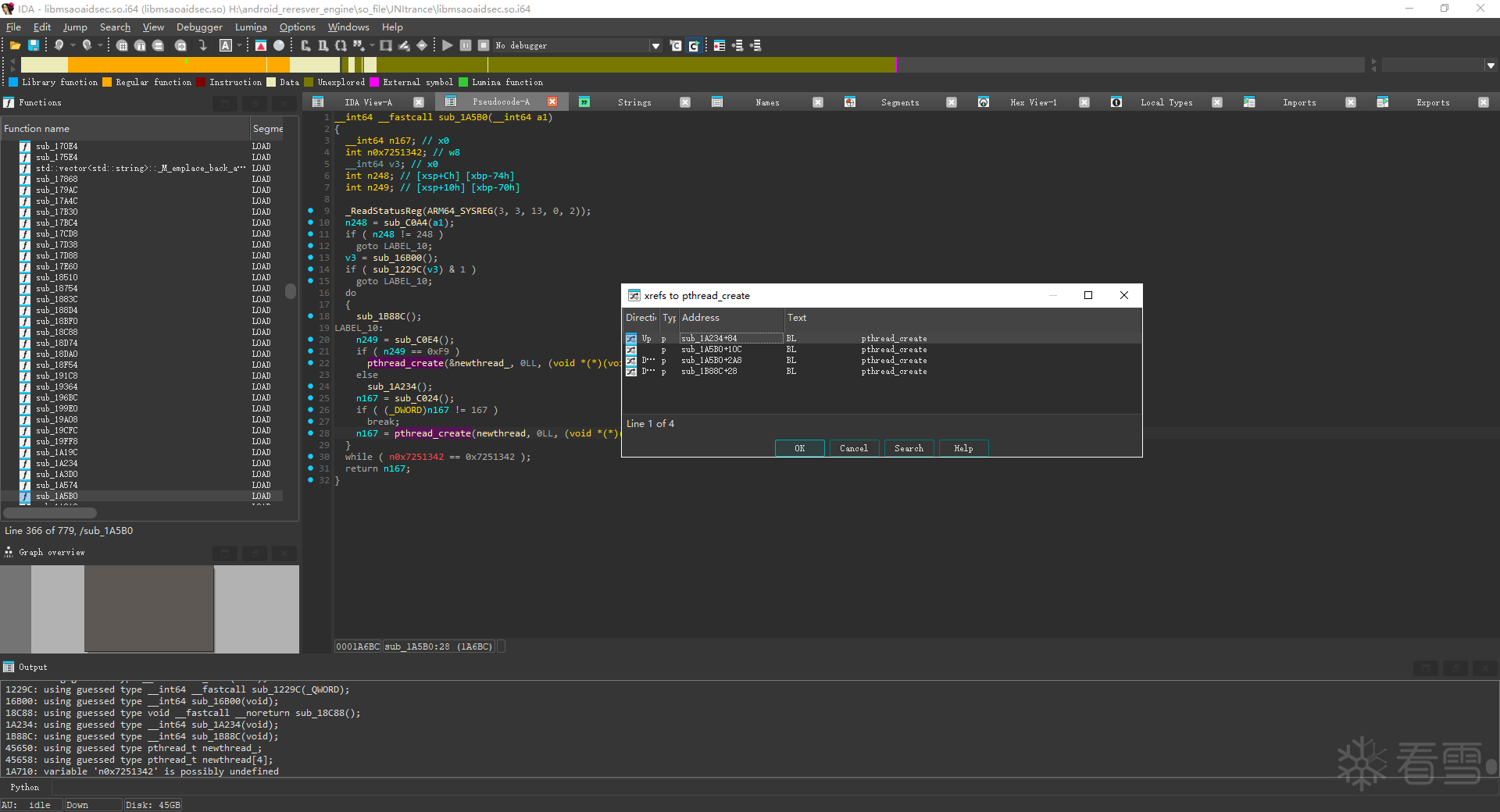Click the grey circle toolbar icon
This screenshot has height=812, width=1500.
pyautogui.click(x=279, y=45)
